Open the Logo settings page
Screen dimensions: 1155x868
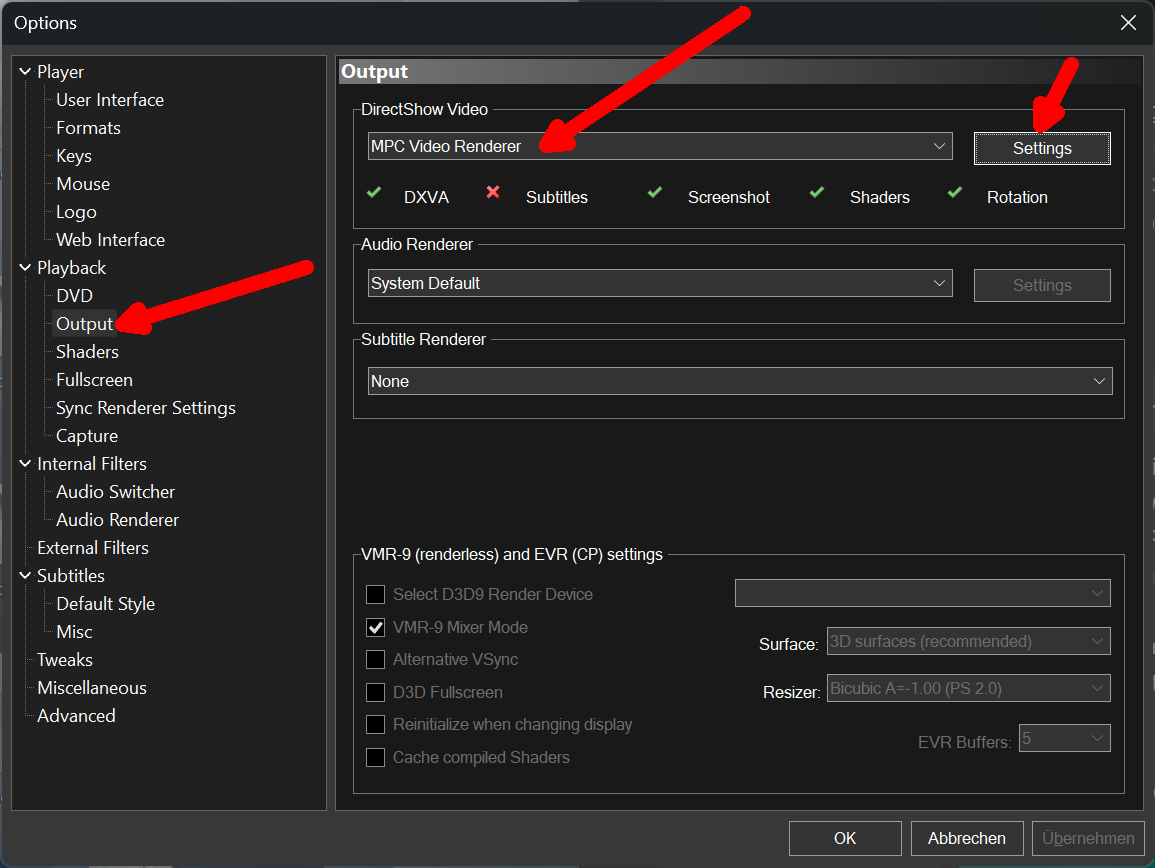[76, 211]
